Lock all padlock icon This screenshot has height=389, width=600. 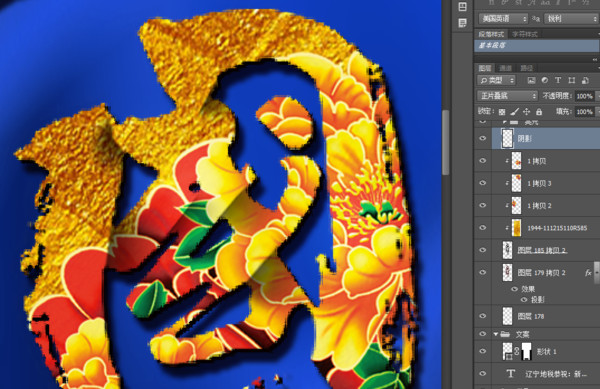pos(539,112)
